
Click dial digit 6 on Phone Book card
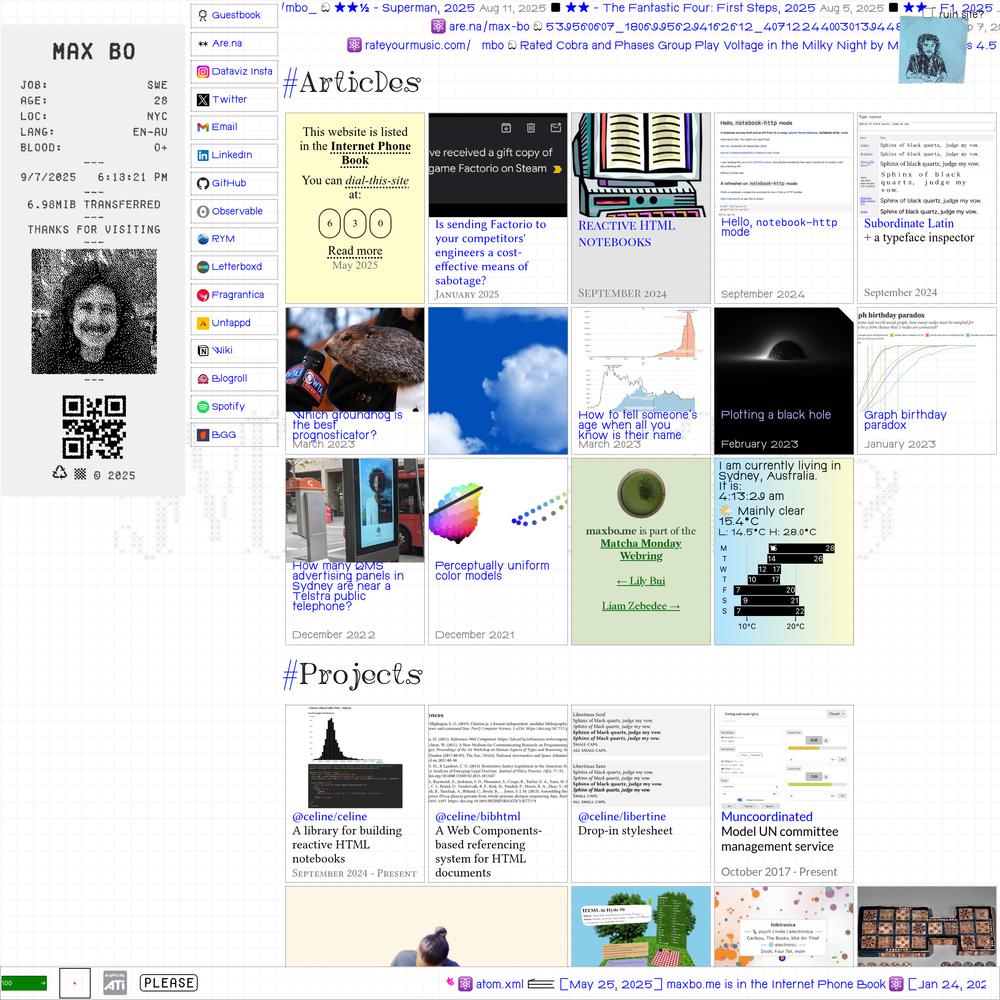(x=330, y=223)
